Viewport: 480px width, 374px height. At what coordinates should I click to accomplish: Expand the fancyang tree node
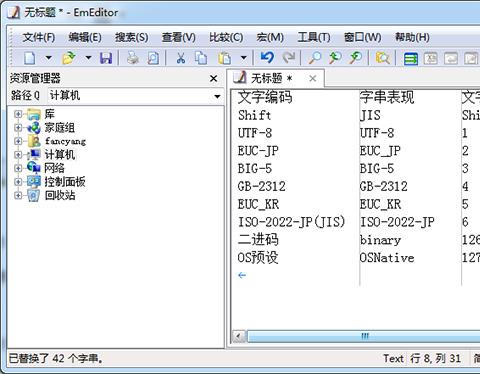click(x=18, y=141)
